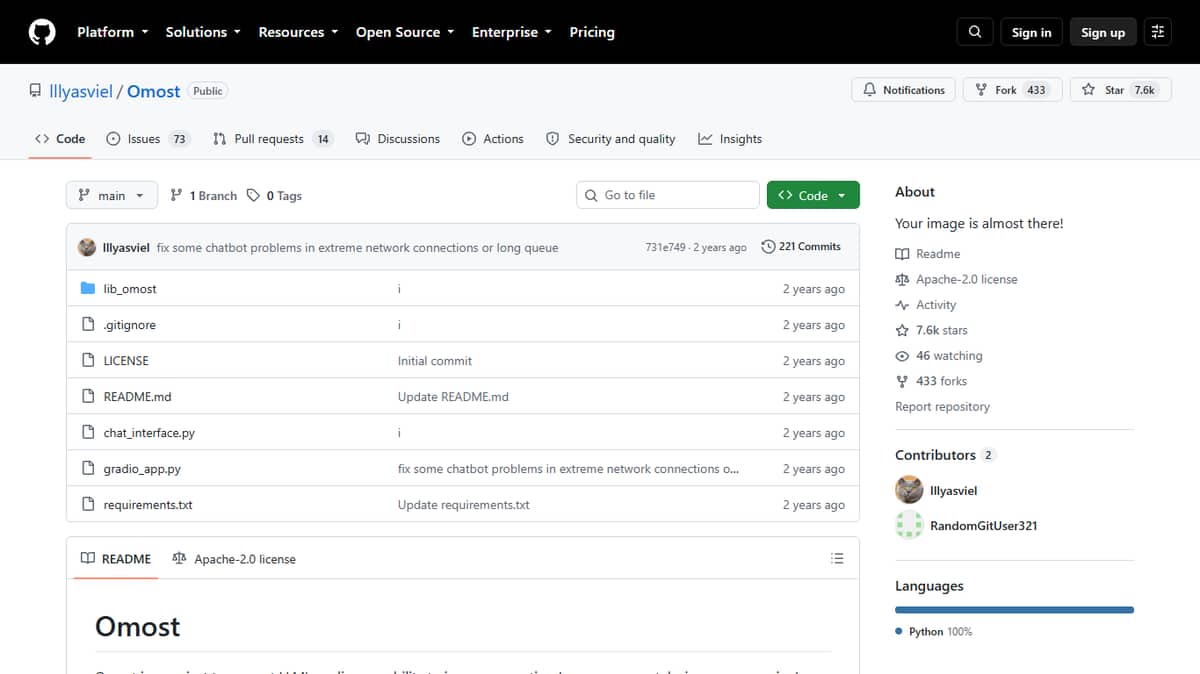The image size is (1200, 674).
Task: Switch to the Pull requests tab
Action: [272, 139]
